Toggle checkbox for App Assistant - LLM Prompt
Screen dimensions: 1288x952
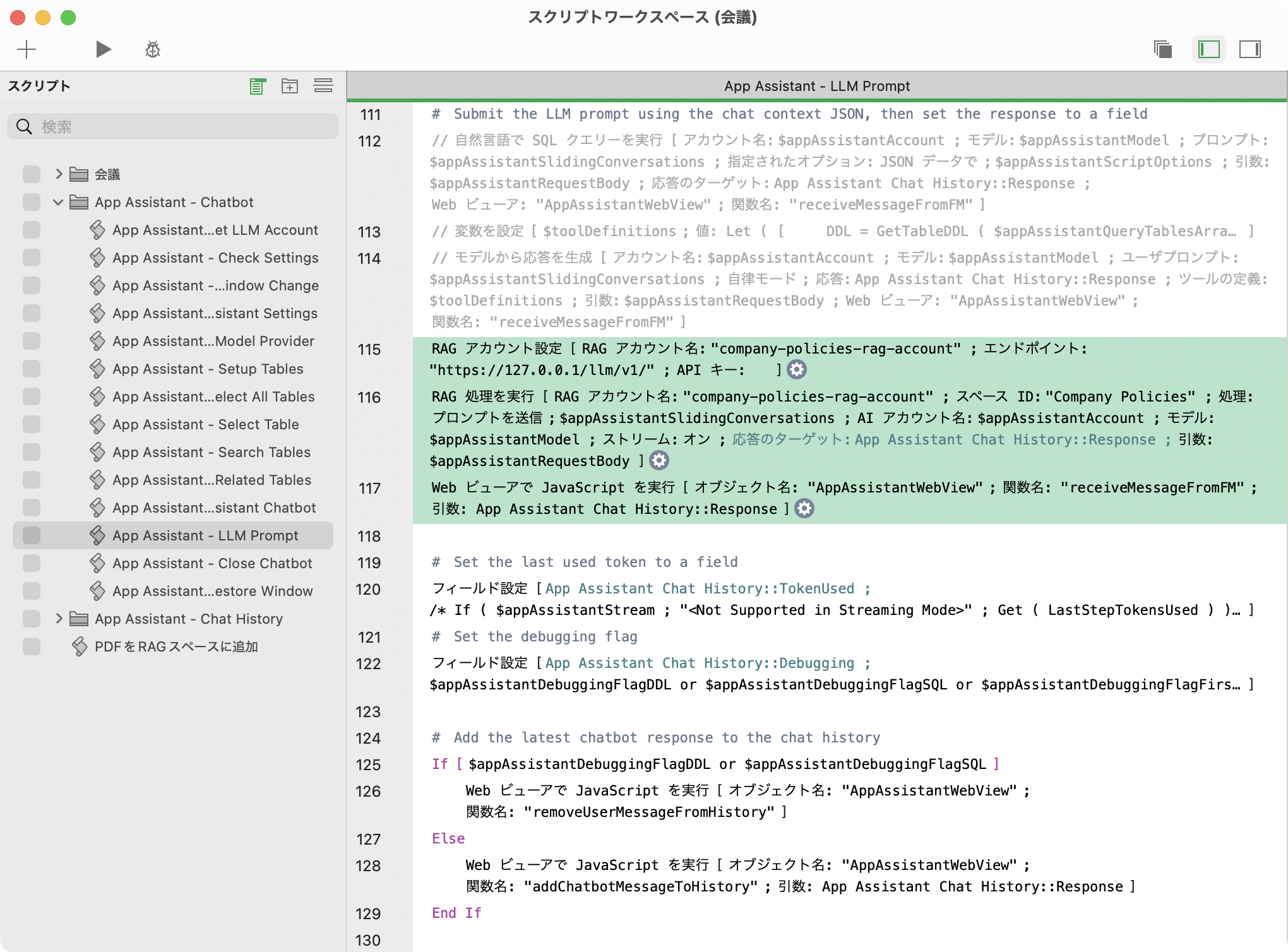32,535
